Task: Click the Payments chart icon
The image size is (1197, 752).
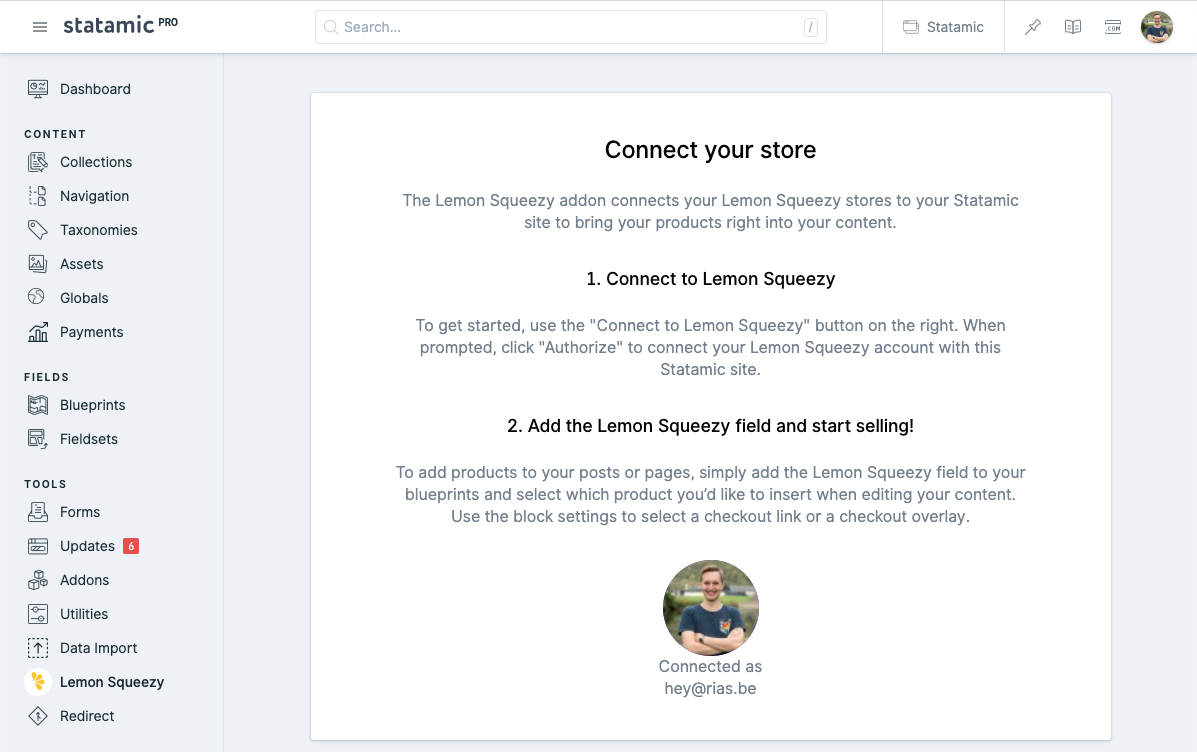Action: [x=37, y=332]
